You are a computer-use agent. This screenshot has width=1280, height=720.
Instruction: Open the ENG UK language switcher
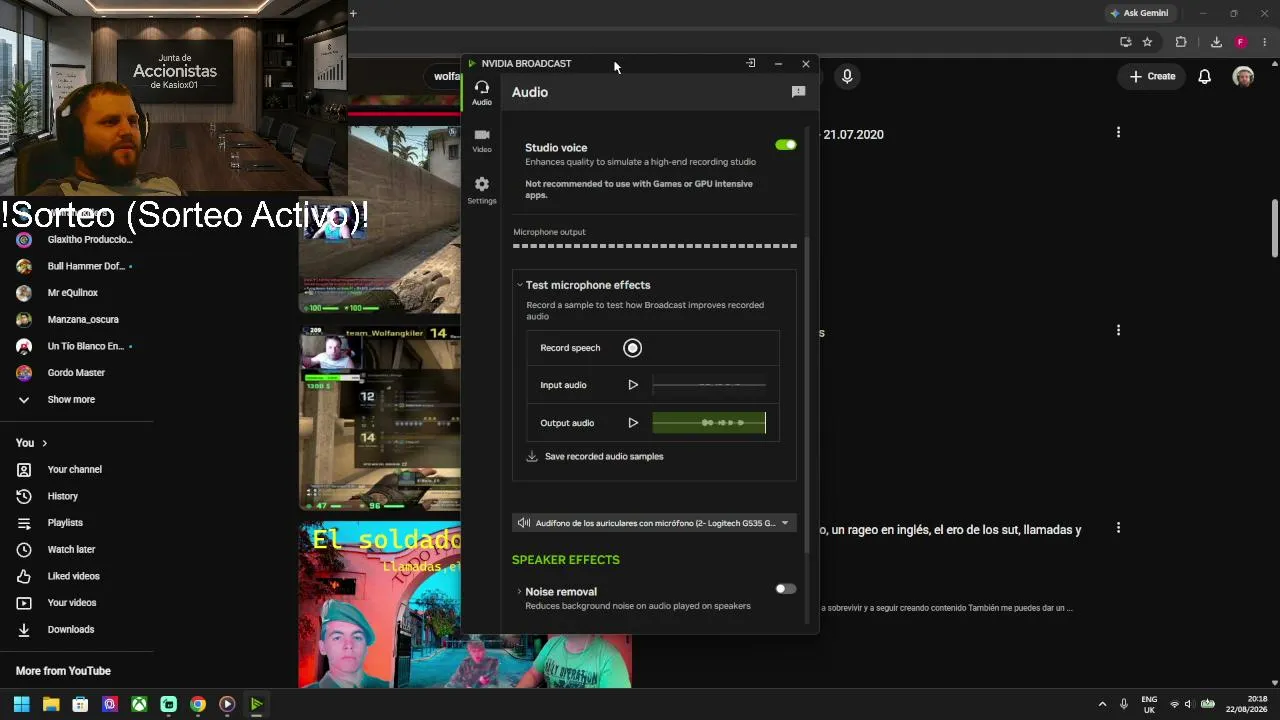pyautogui.click(x=1149, y=704)
